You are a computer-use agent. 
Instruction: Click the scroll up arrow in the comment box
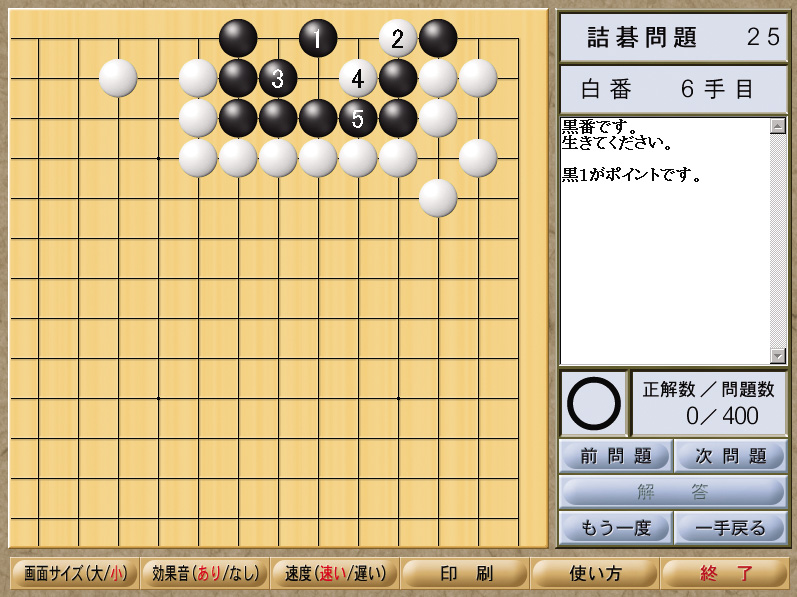coord(778,126)
